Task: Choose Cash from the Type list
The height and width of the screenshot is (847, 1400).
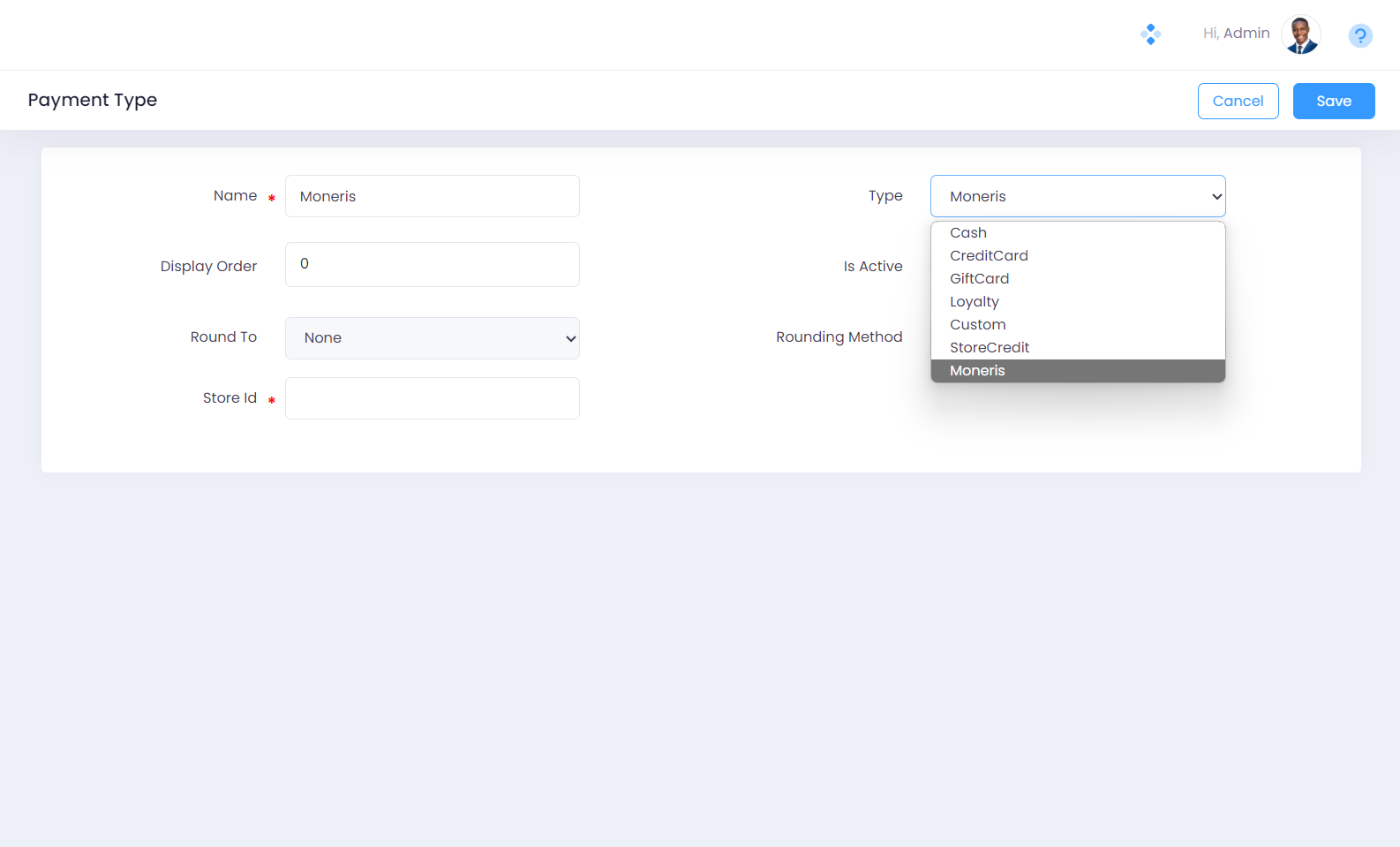Action: click(x=968, y=233)
